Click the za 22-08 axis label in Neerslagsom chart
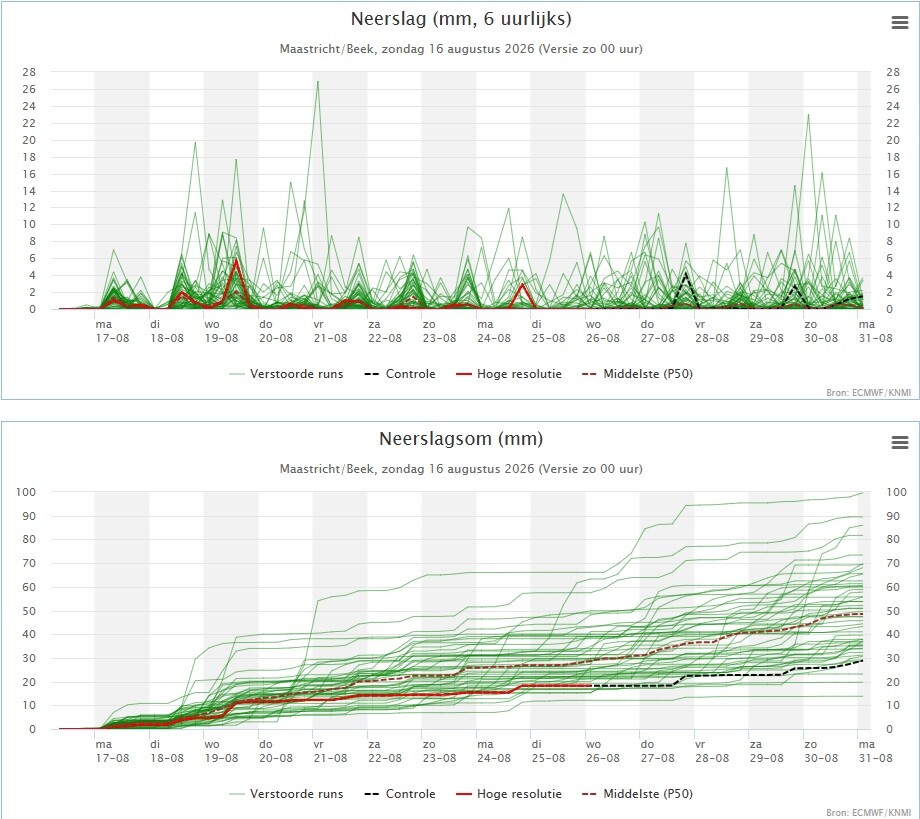Image resolution: width=920 pixels, height=819 pixels. coord(385,751)
